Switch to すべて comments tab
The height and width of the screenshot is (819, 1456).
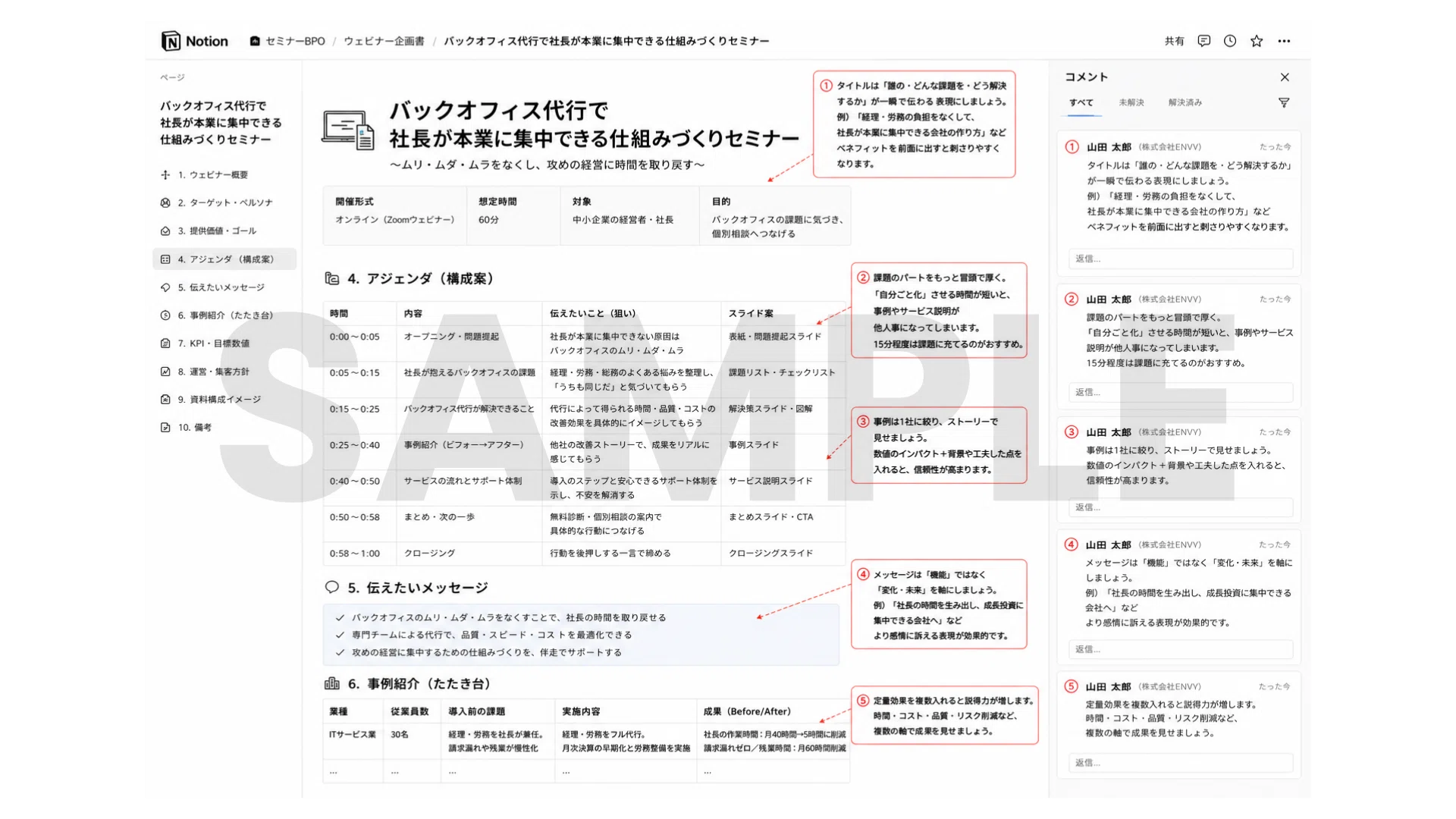click(x=1081, y=102)
